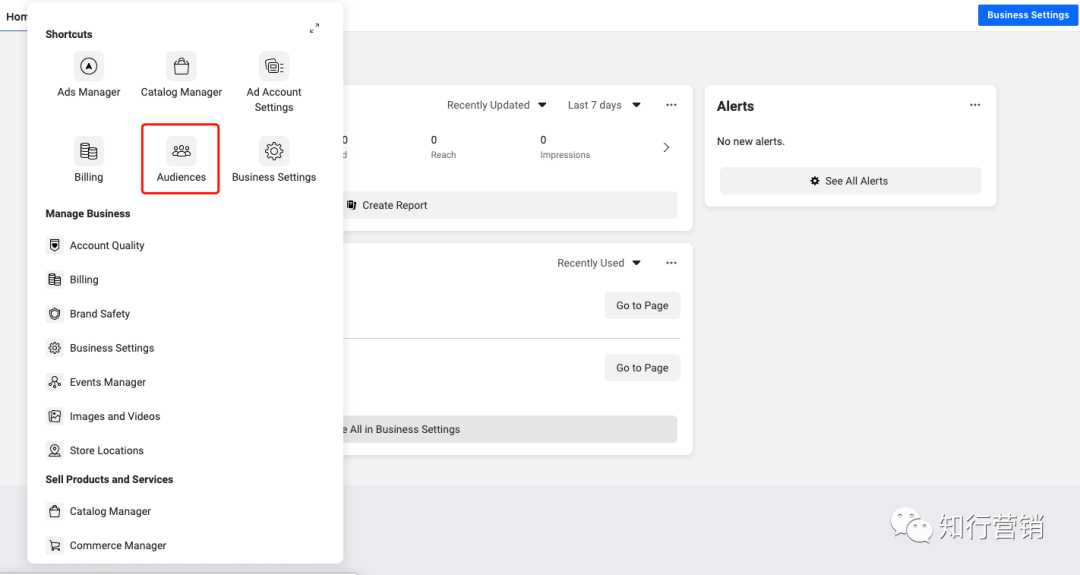Click the Account Quality shield icon

pos(54,245)
